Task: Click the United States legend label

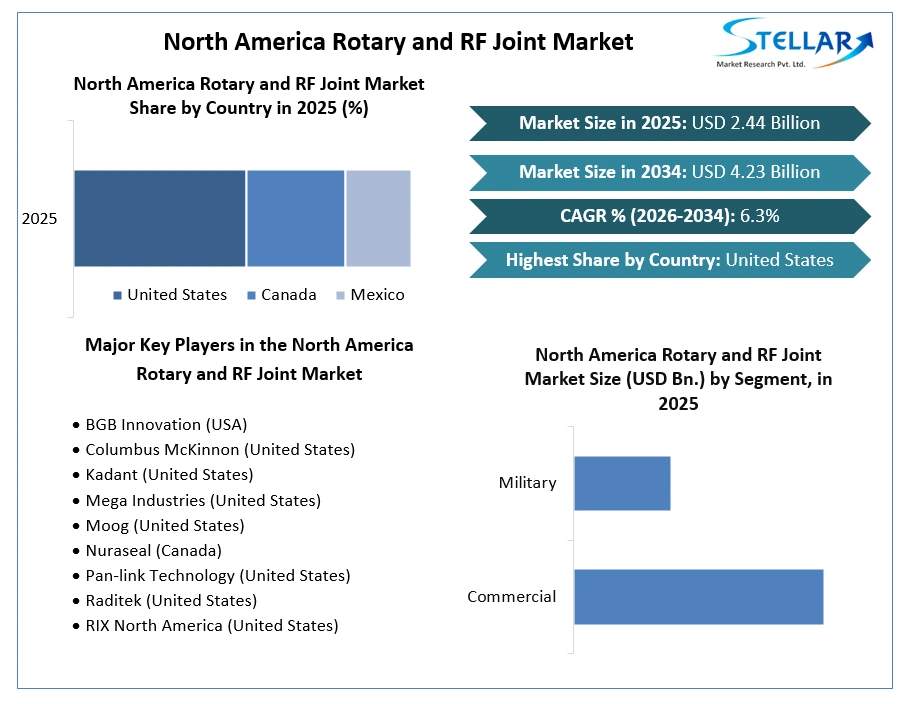Action: 177,295
